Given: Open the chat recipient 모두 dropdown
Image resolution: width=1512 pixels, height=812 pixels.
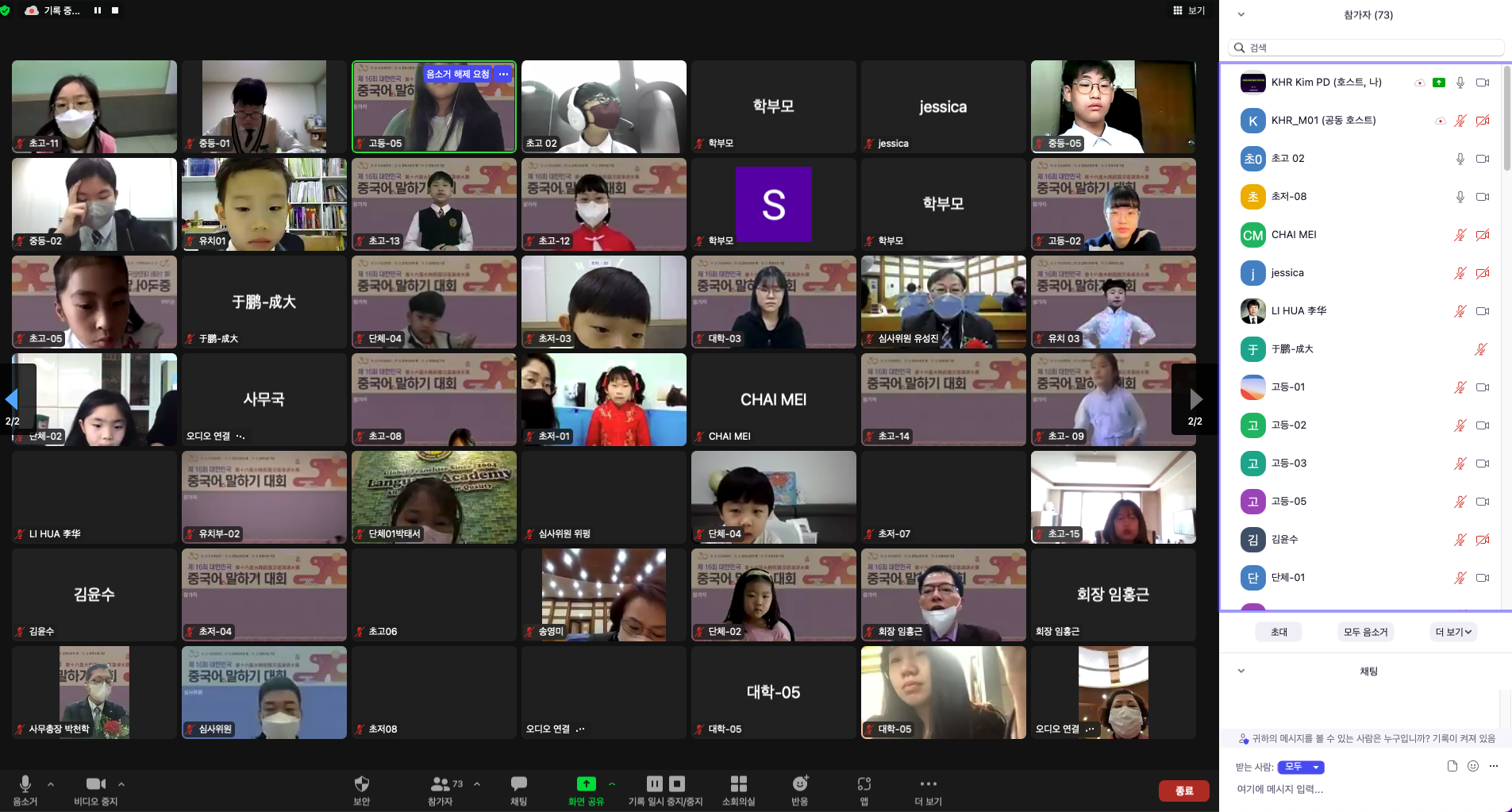Looking at the screenshot, I should (1301, 767).
